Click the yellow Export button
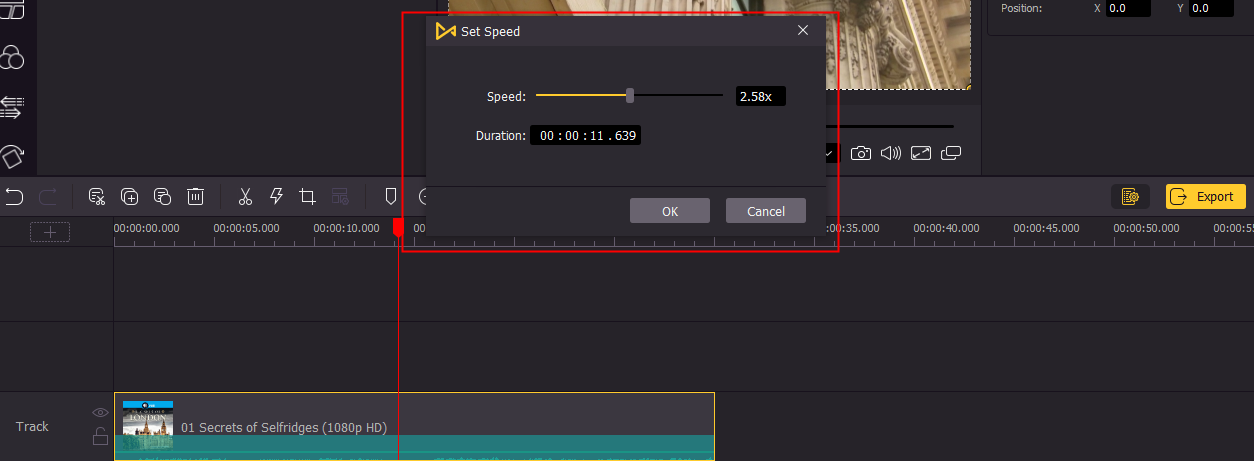The width and height of the screenshot is (1254, 461). click(1206, 197)
